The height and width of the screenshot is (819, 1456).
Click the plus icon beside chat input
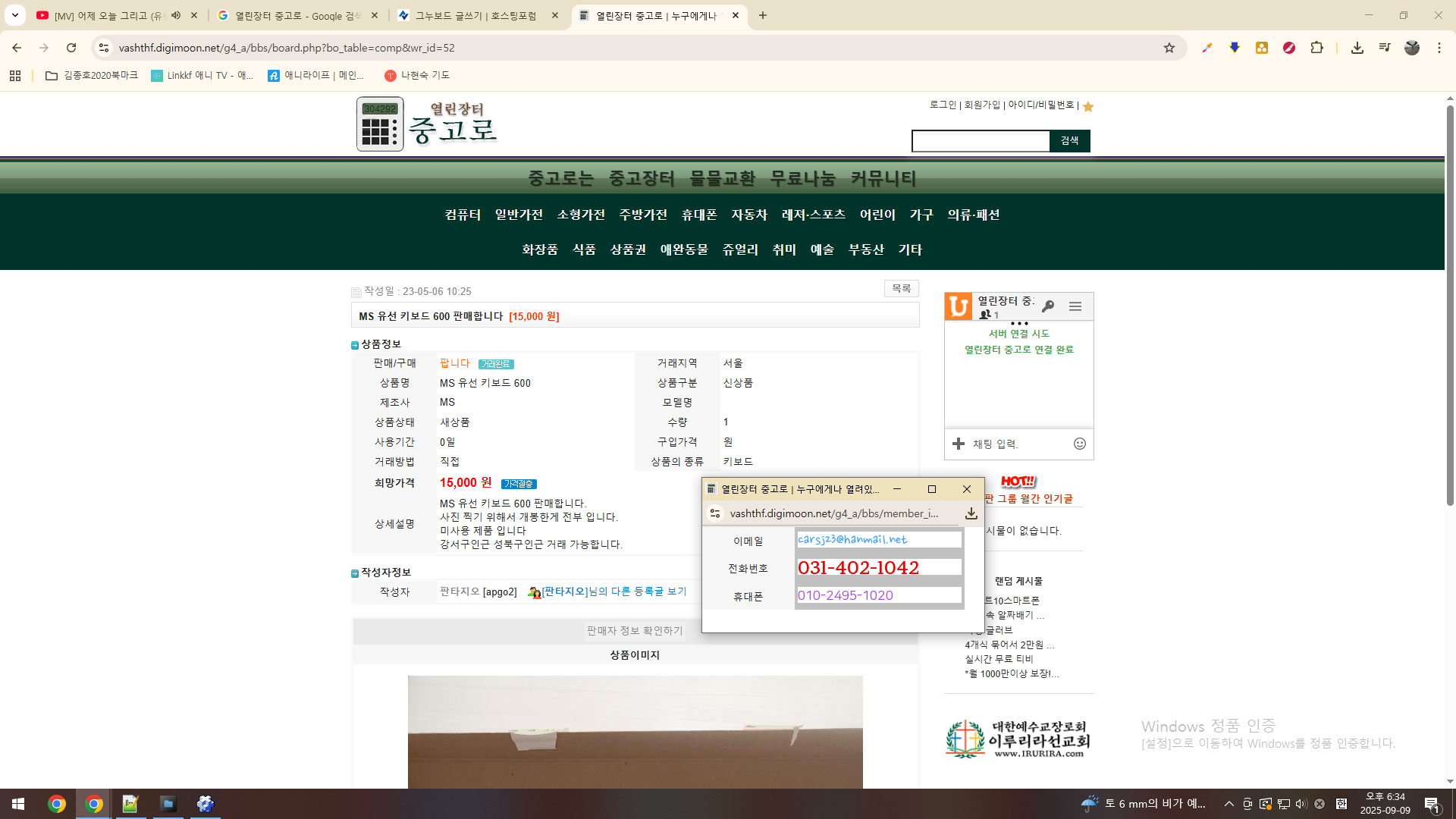point(958,444)
